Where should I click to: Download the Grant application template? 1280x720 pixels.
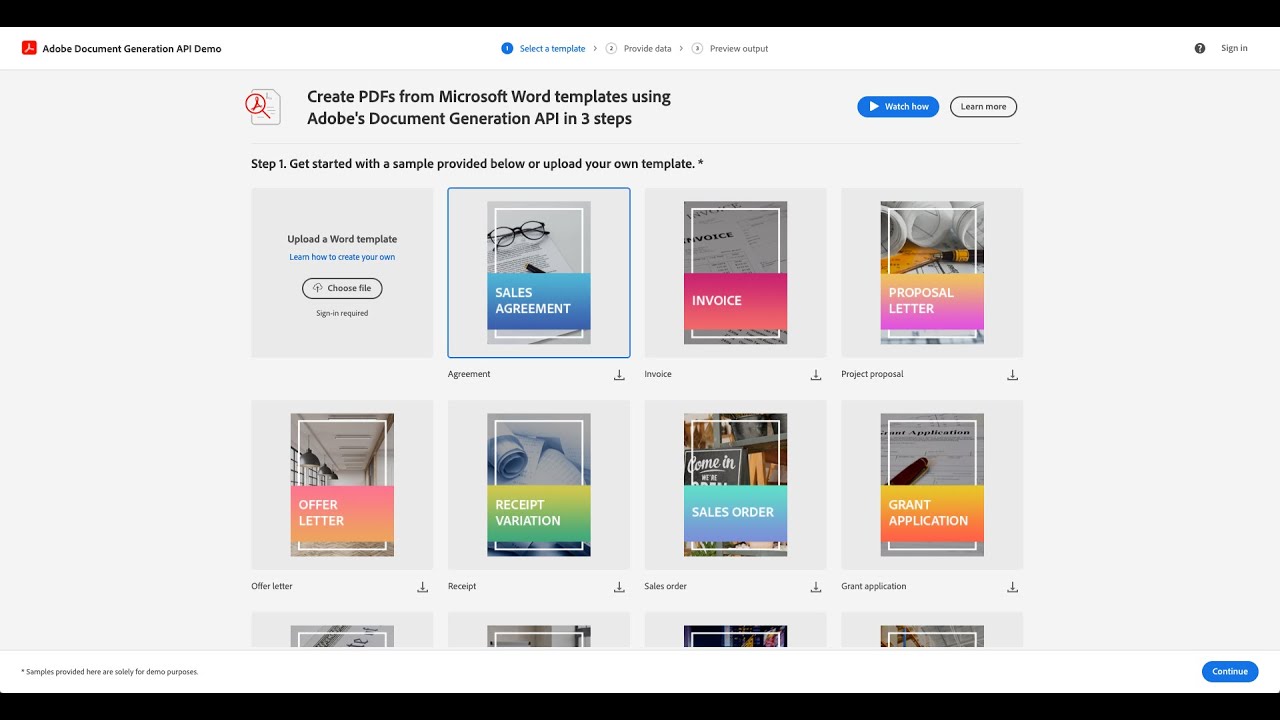pos(1012,587)
